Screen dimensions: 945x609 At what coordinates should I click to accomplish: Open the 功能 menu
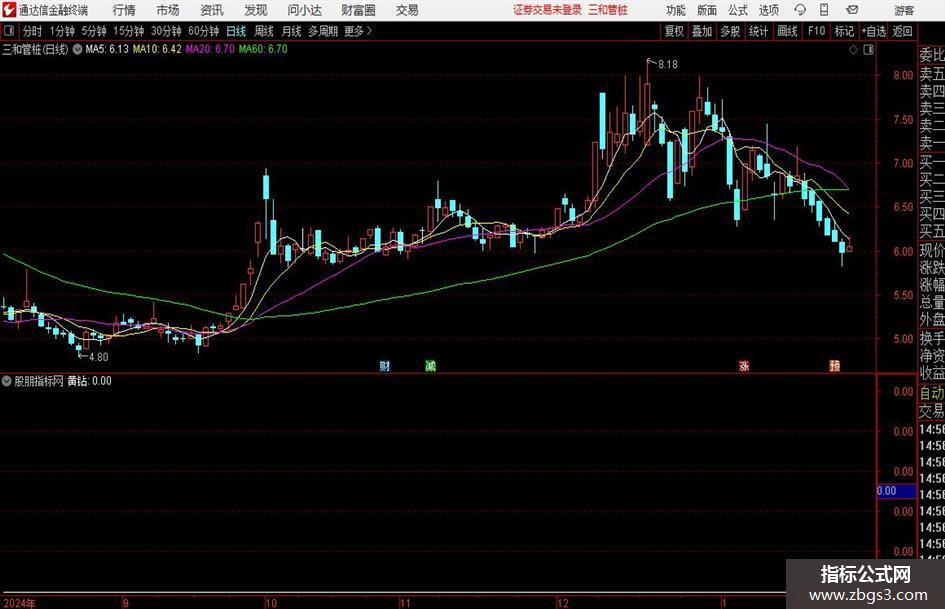tap(676, 10)
